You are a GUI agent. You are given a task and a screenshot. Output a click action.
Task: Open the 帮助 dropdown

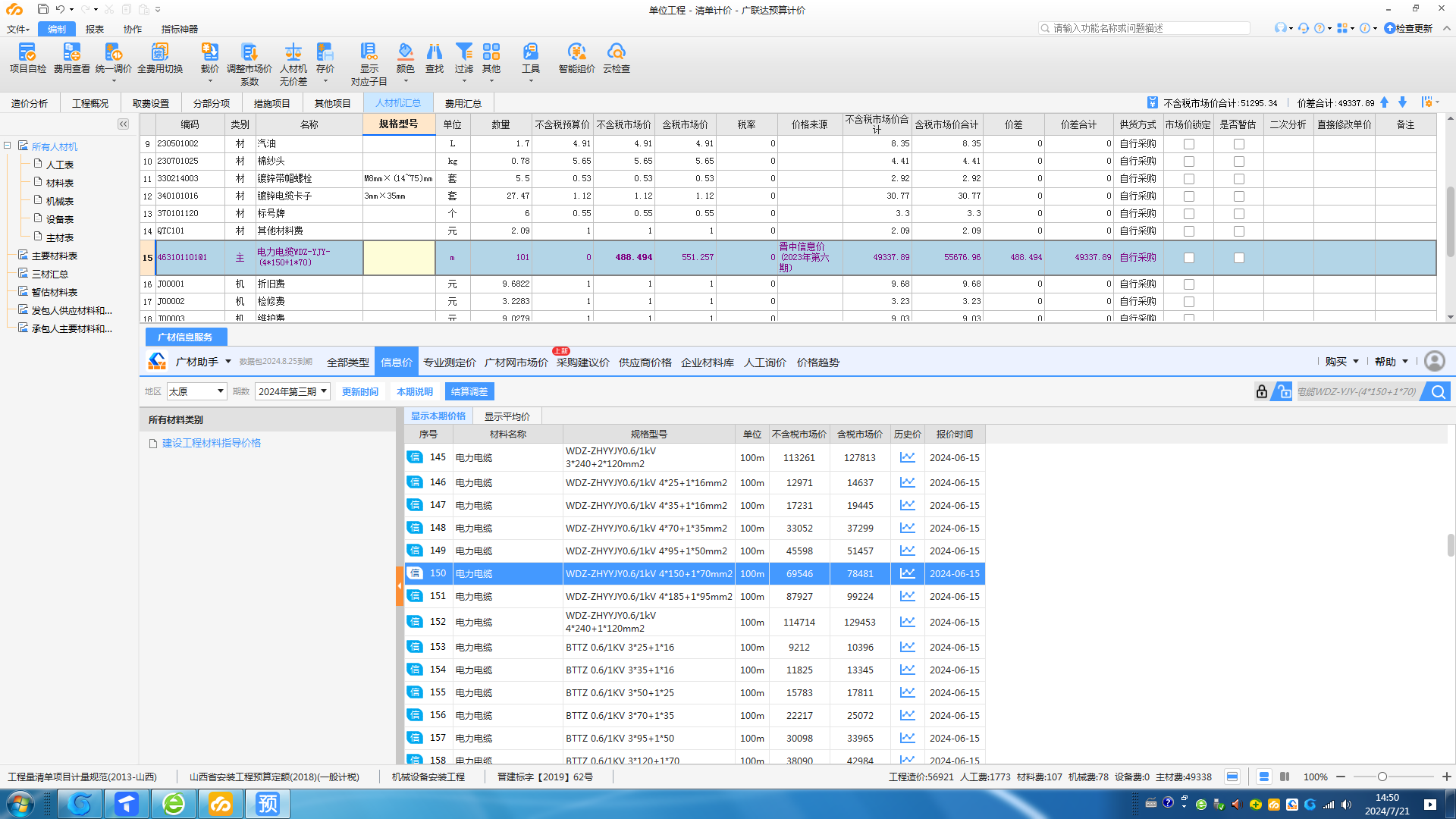coord(1392,362)
